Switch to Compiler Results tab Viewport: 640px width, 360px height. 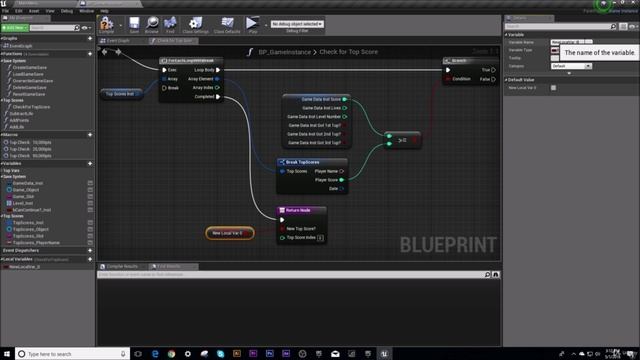click(x=122, y=267)
